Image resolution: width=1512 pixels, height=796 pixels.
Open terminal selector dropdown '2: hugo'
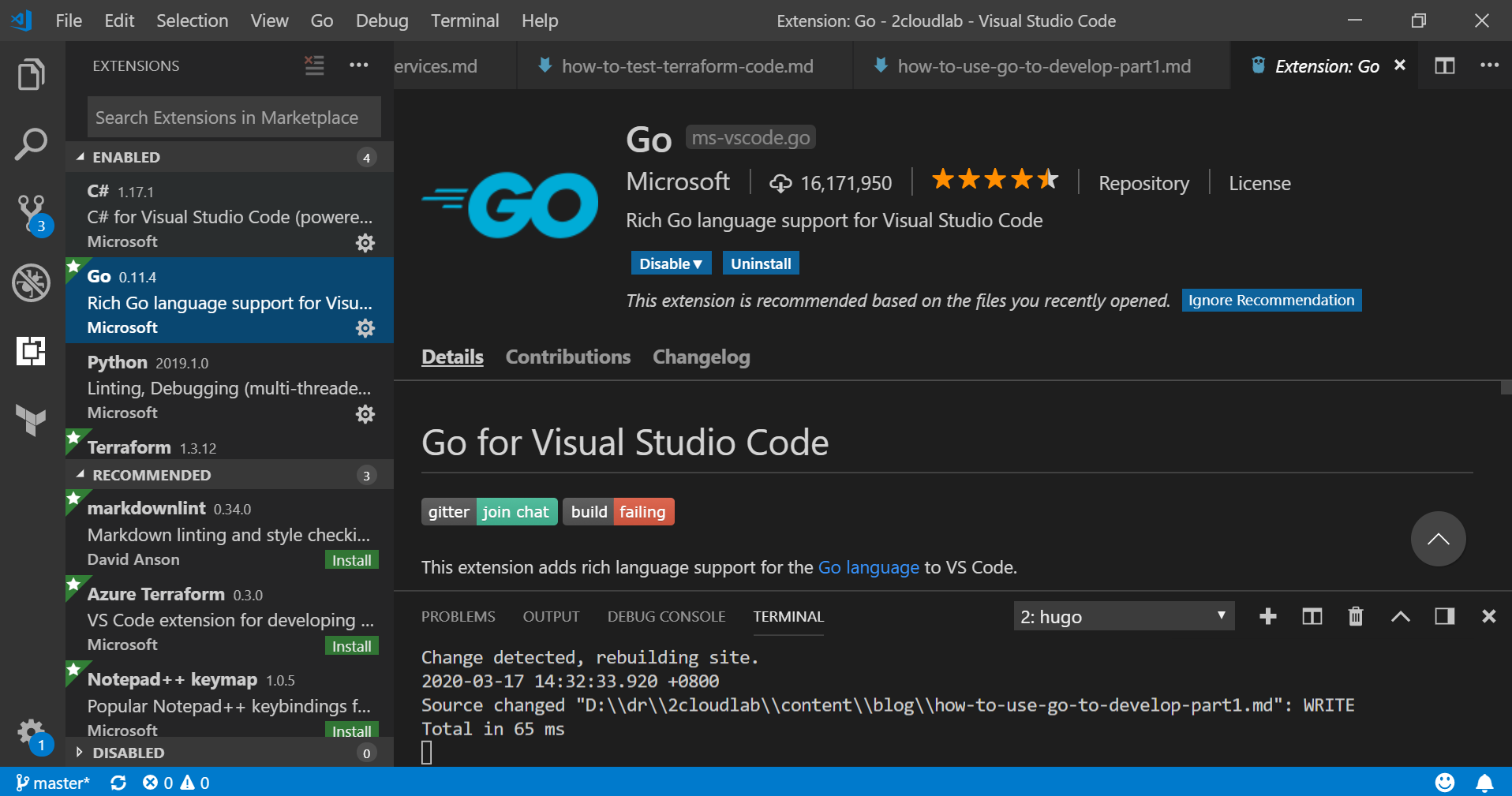click(x=1124, y=616)
